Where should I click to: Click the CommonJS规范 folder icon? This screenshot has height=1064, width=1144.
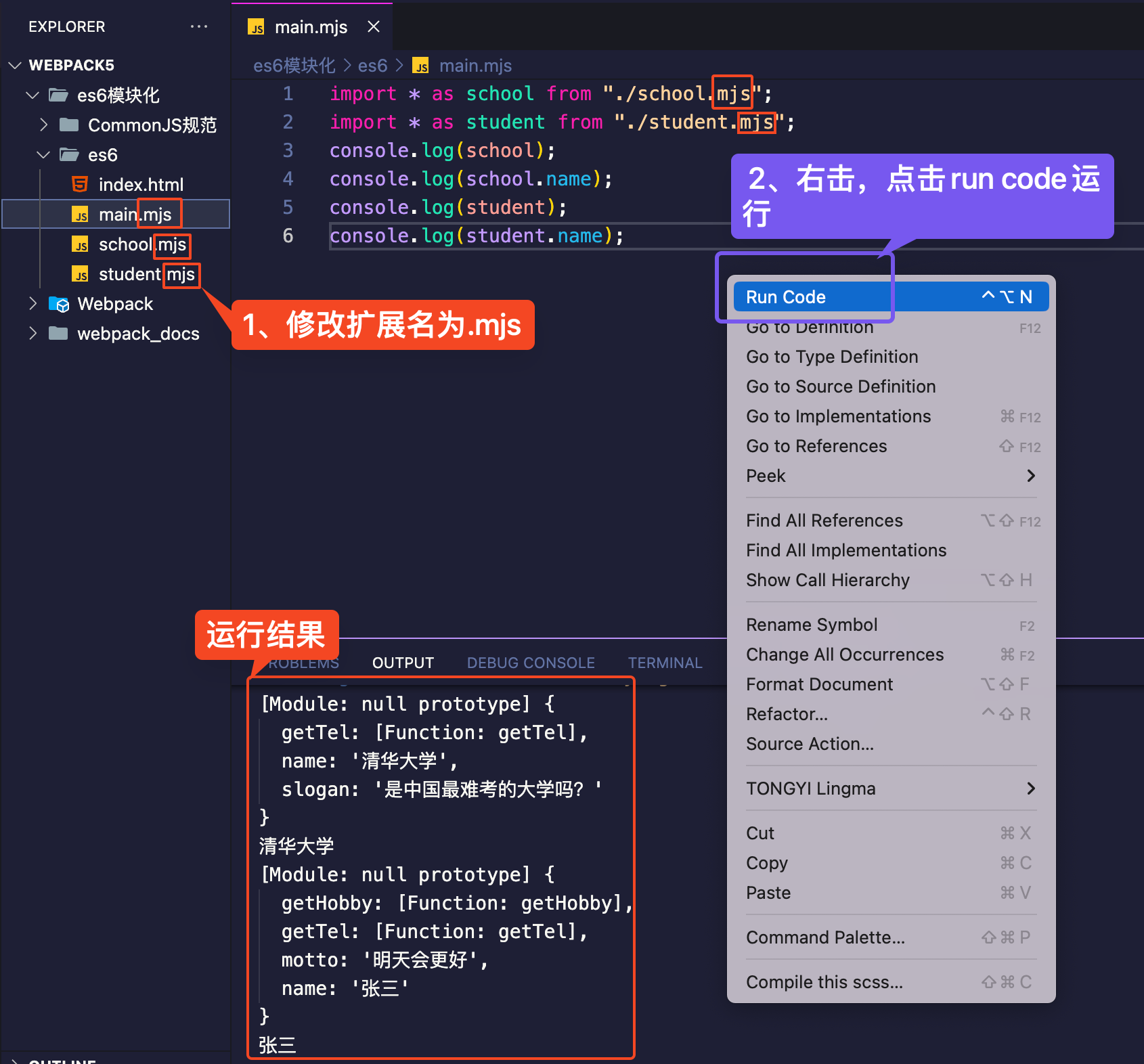point(69,125)
